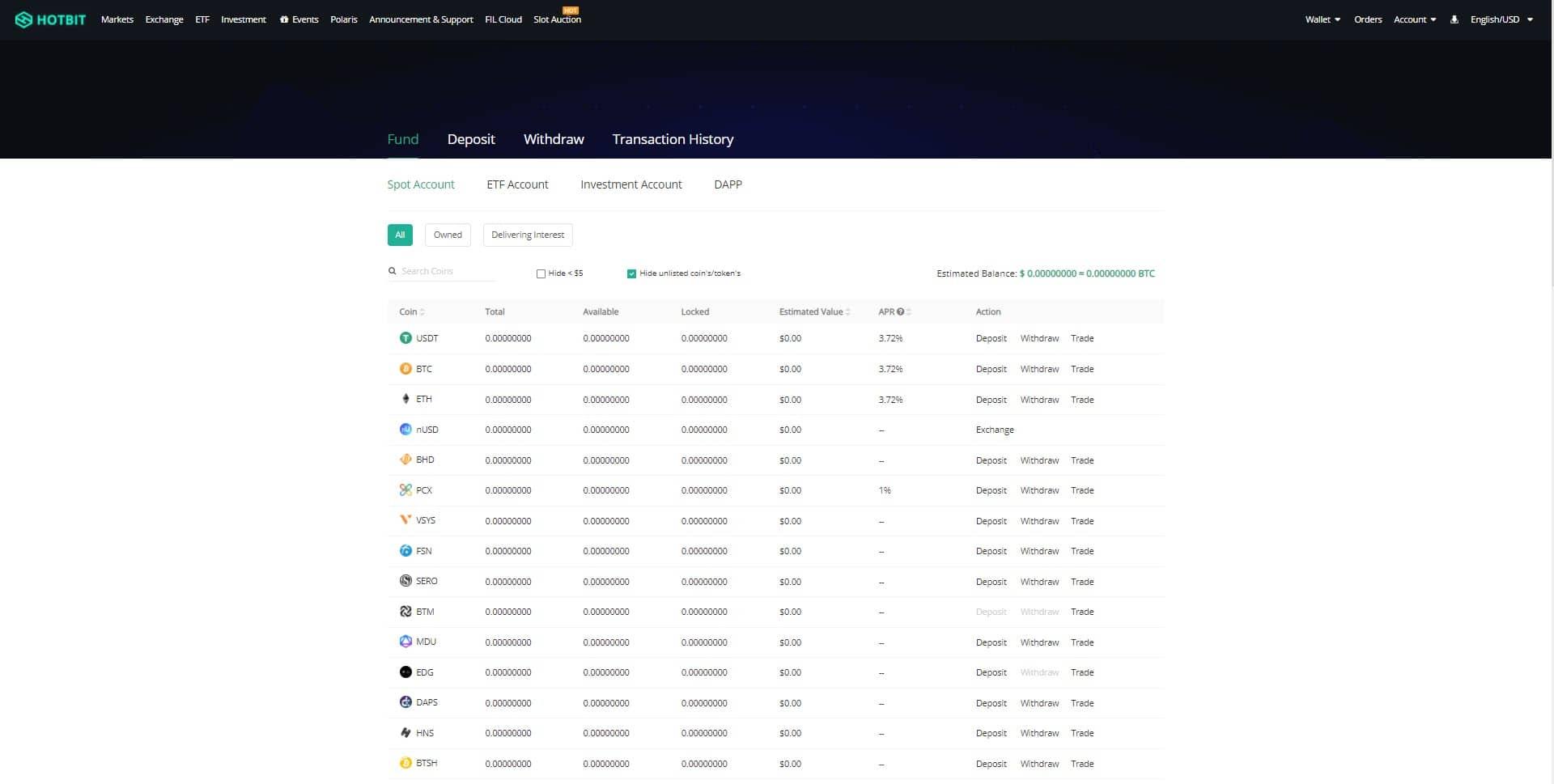Open the Account dropdown menu

tap(1415, 19)
